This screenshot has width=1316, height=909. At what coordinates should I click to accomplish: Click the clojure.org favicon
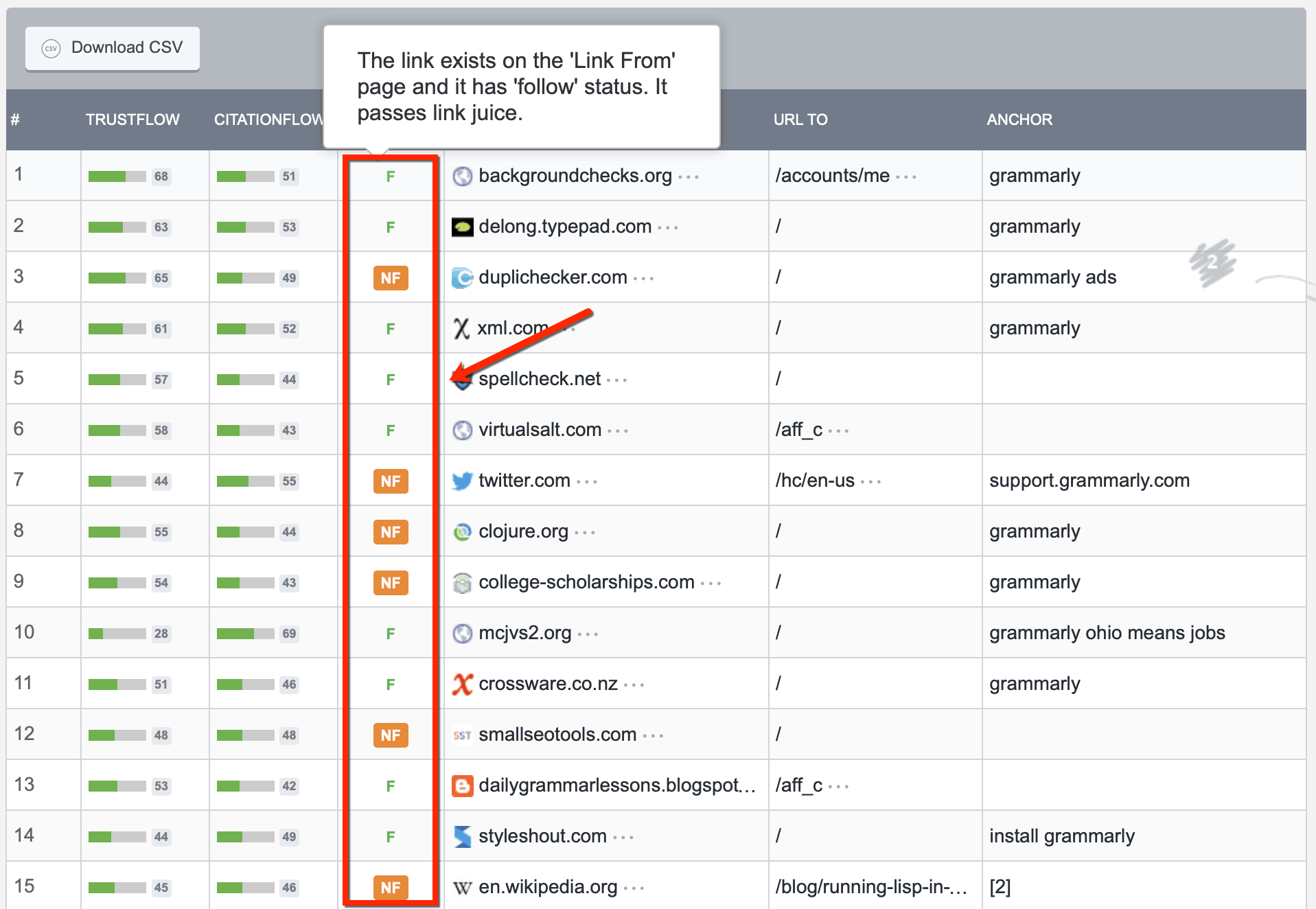pos(463,532)
